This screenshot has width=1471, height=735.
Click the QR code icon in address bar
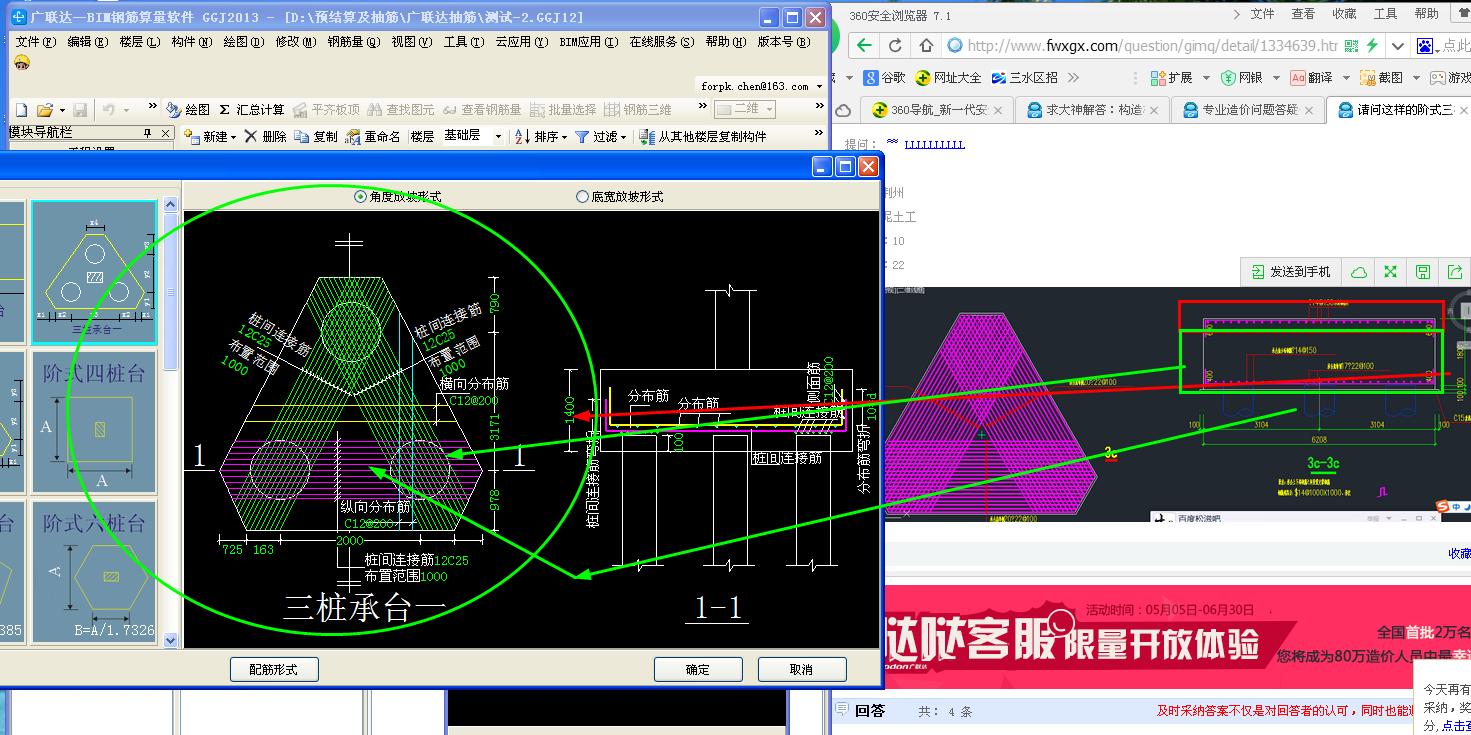coord(1352,46)
